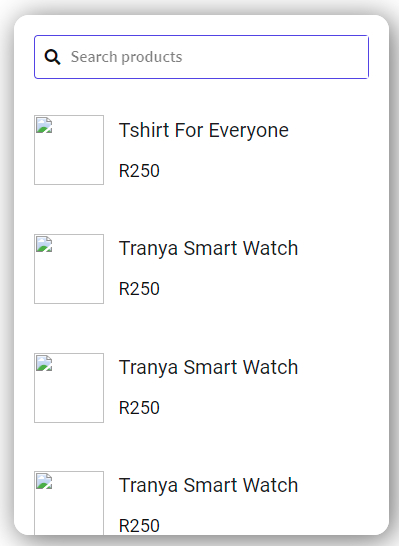
Task: Select the first Tranya Smart Watch title
Action: coord(208,249)
